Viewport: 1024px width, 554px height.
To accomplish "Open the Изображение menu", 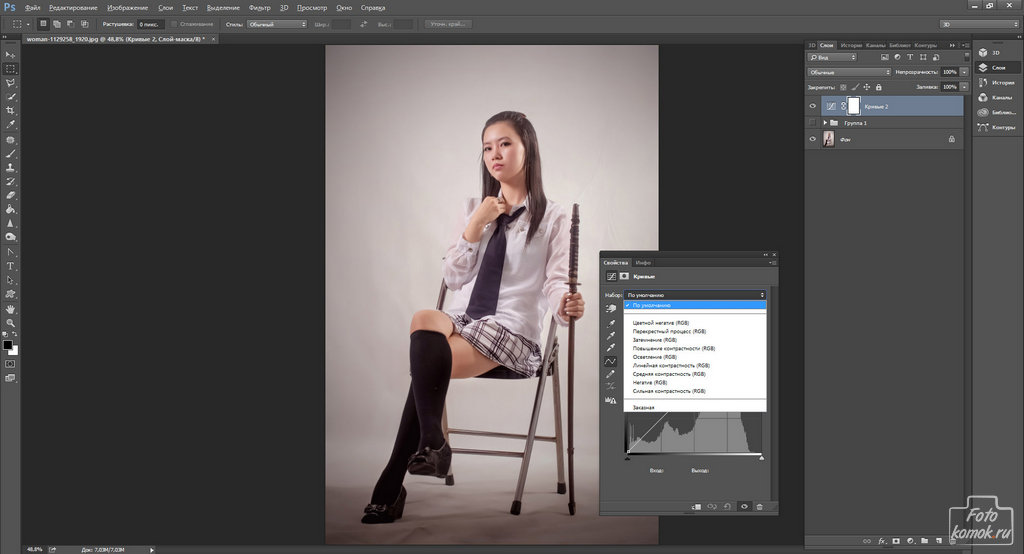I will (x=127, y=8).
